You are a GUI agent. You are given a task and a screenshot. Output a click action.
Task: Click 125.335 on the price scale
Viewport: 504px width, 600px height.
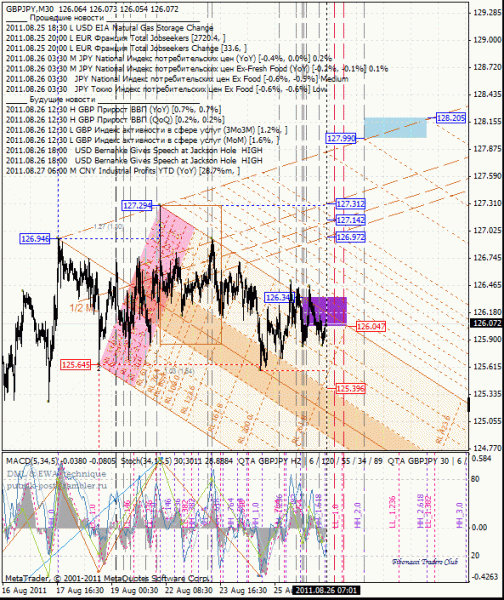click(487, 394)
